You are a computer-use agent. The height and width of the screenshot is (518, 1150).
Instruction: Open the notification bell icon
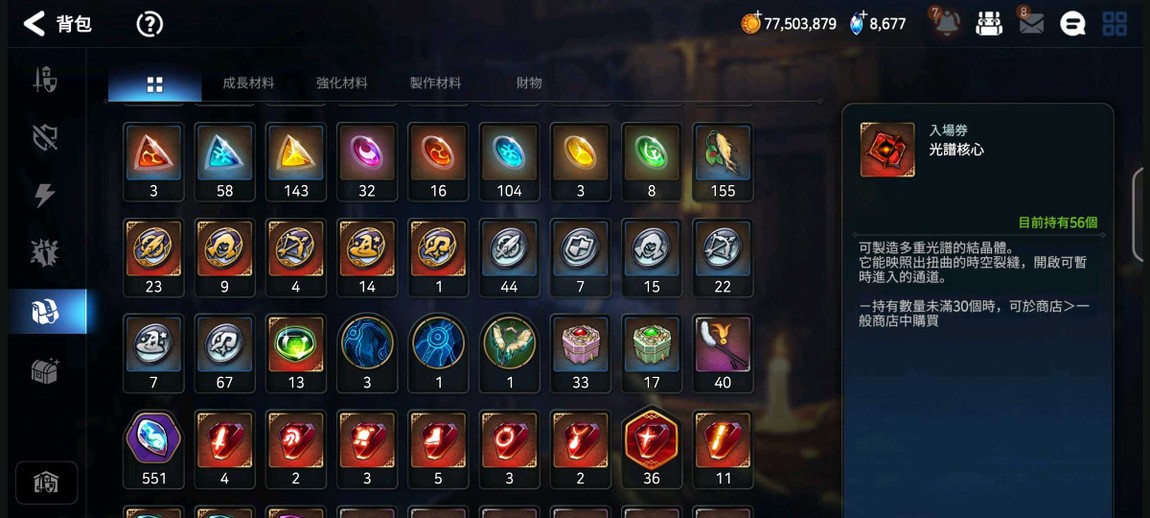[x=945, y=24]
